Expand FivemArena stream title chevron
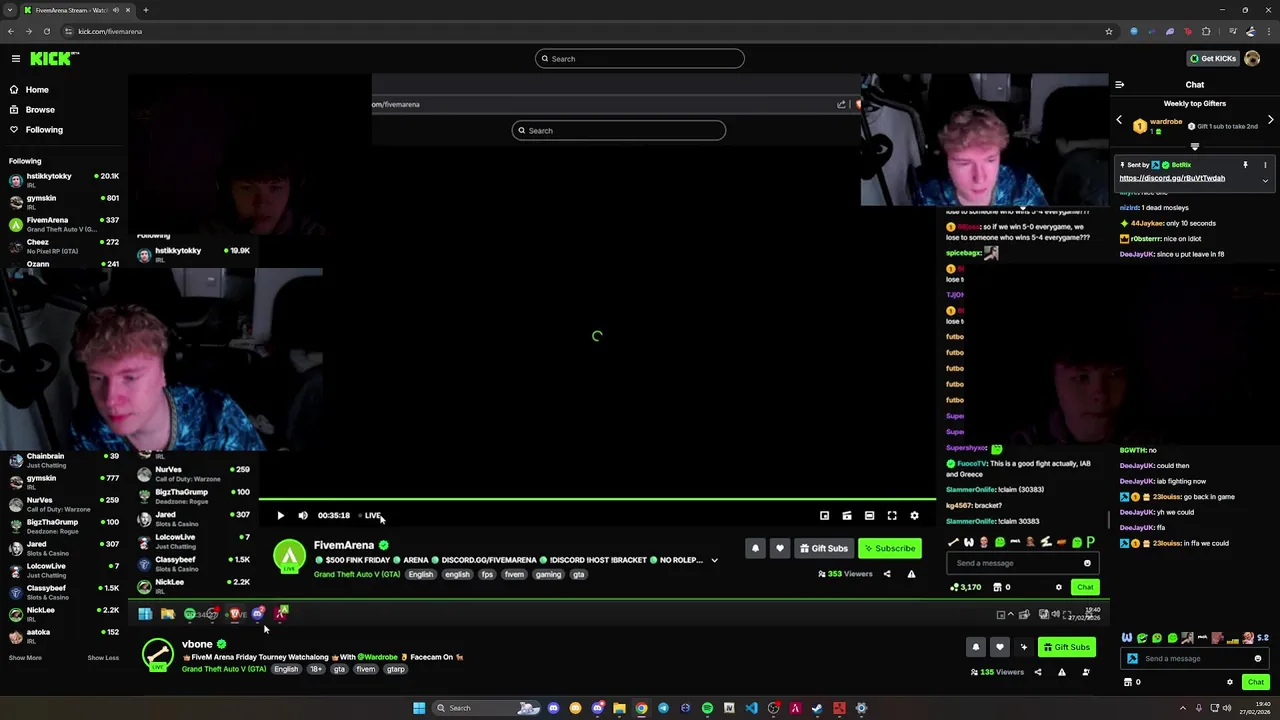 coord(714,561)
